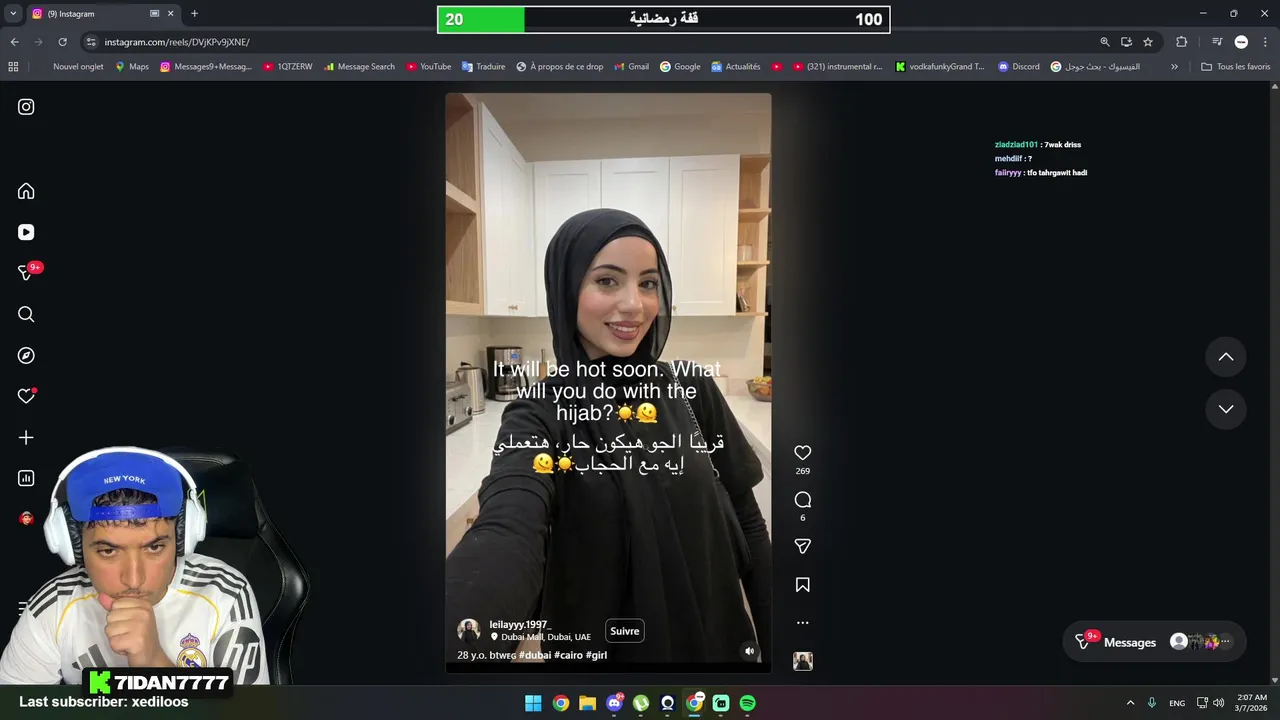Open #dubai hashtag in caption
This screenshot has height=720, width=1280.
[535, 655]
